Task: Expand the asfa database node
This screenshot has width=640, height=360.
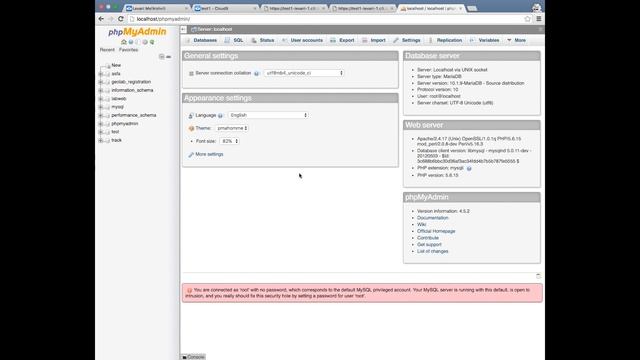Action: coord(101,74)
